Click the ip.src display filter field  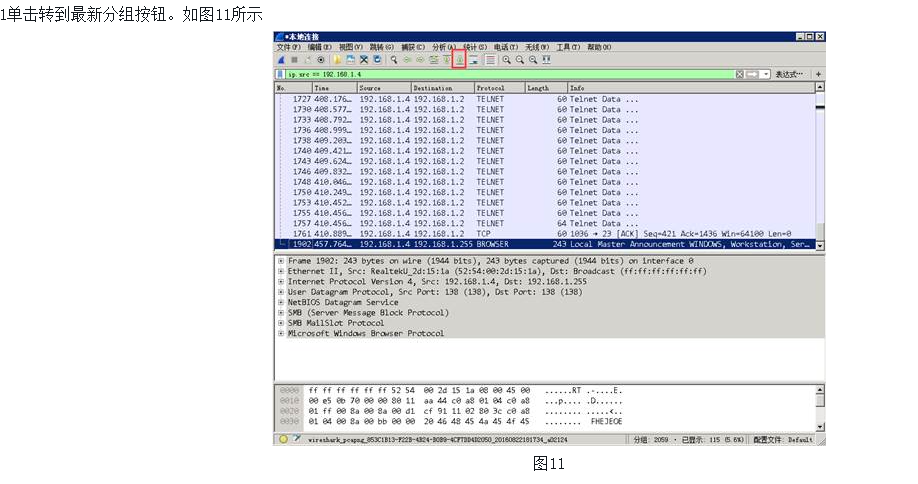pos(509,74)
